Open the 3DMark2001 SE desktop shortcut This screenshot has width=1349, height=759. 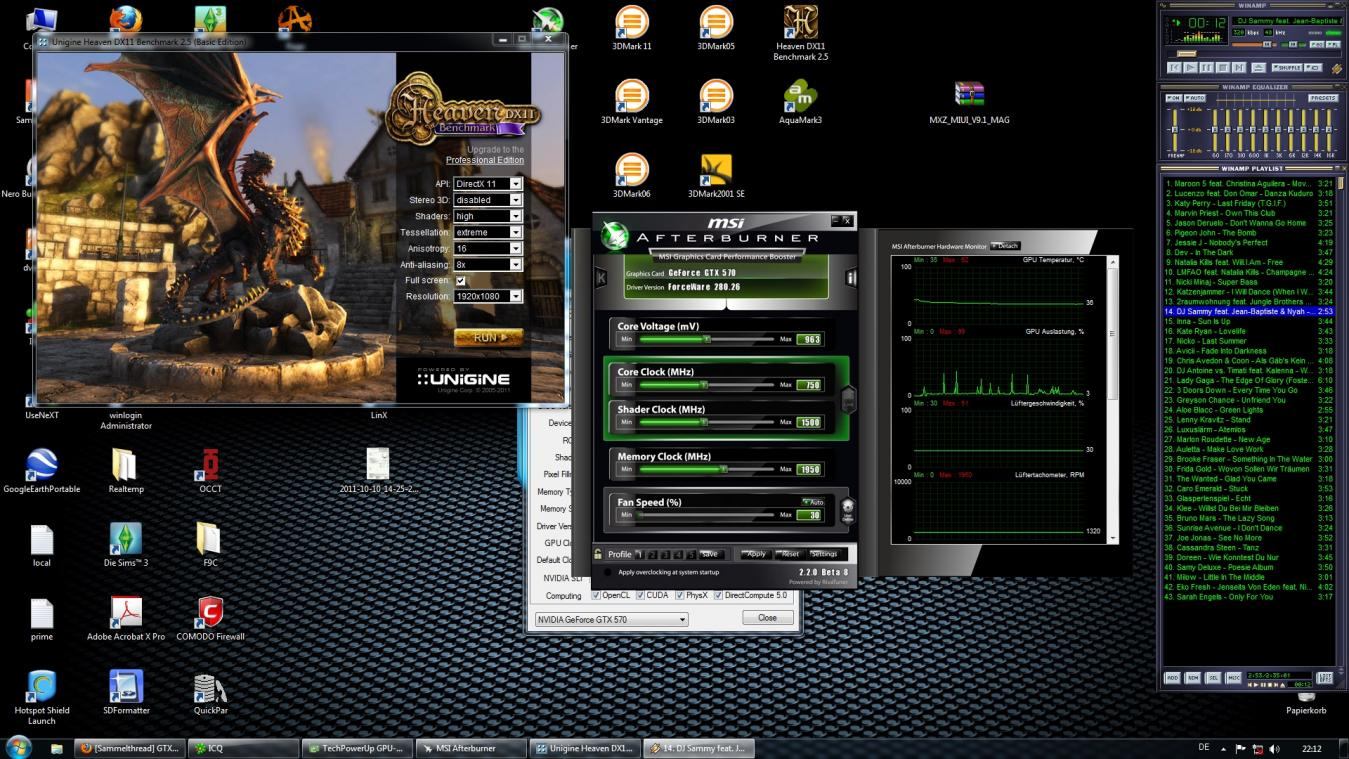[x=715, y=175]
